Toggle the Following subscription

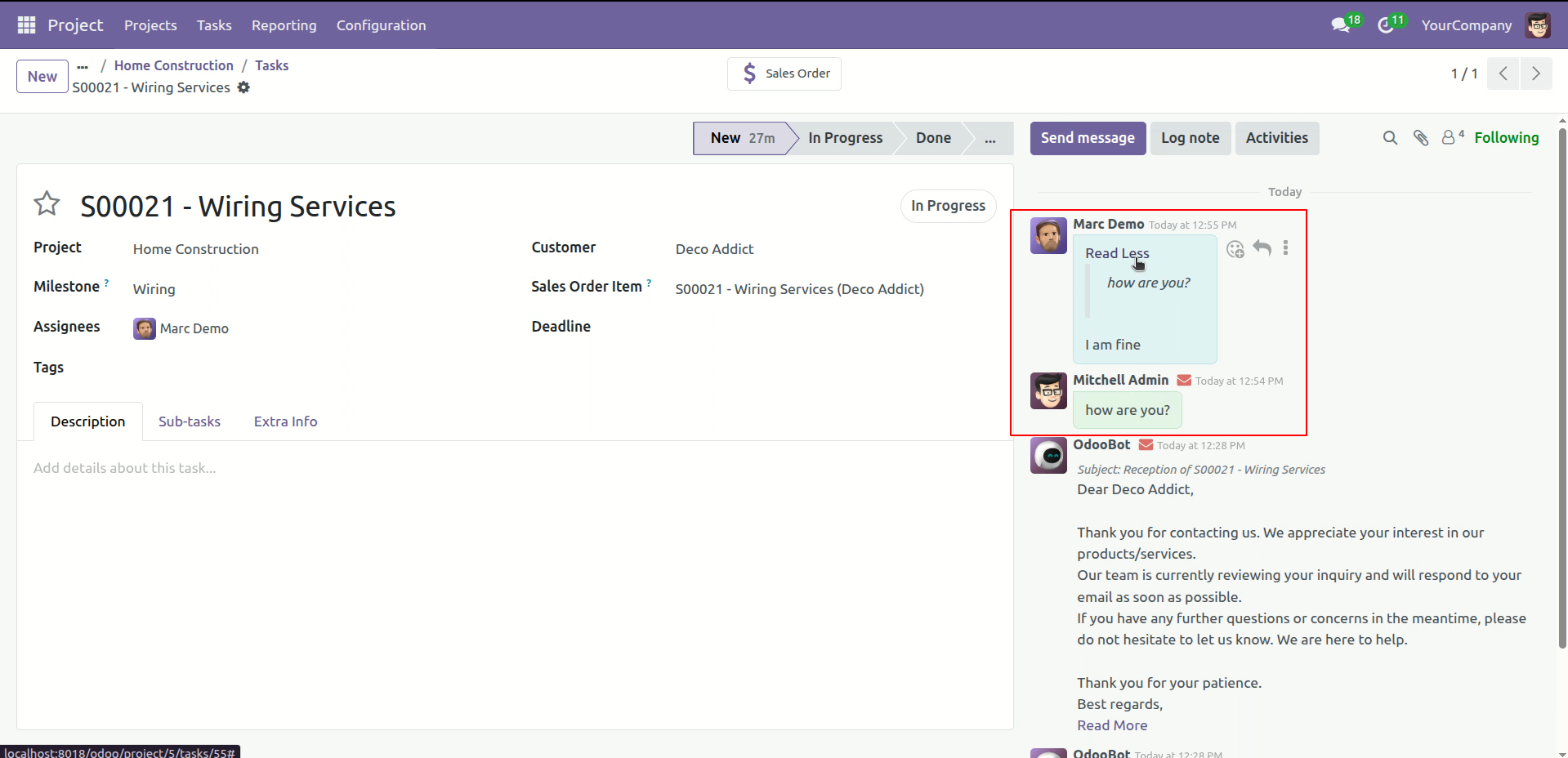pyautogui.click(x=1506, y=138)
